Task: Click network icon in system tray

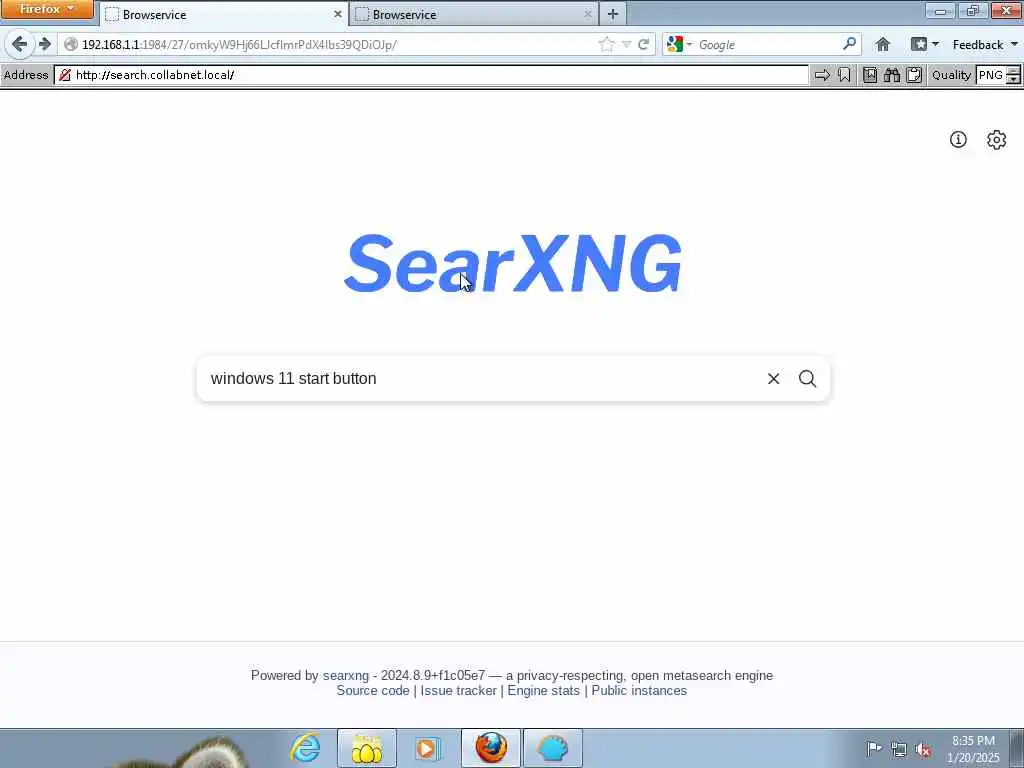Action: [x=899, y=749]
